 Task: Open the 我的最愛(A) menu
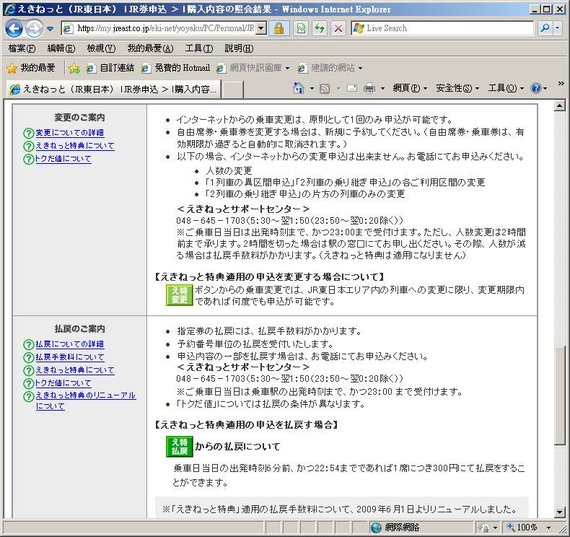150,48
